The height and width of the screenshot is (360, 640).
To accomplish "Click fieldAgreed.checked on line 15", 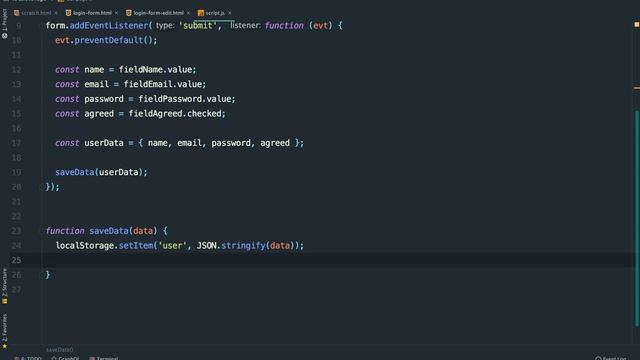I will pos(175,114).
